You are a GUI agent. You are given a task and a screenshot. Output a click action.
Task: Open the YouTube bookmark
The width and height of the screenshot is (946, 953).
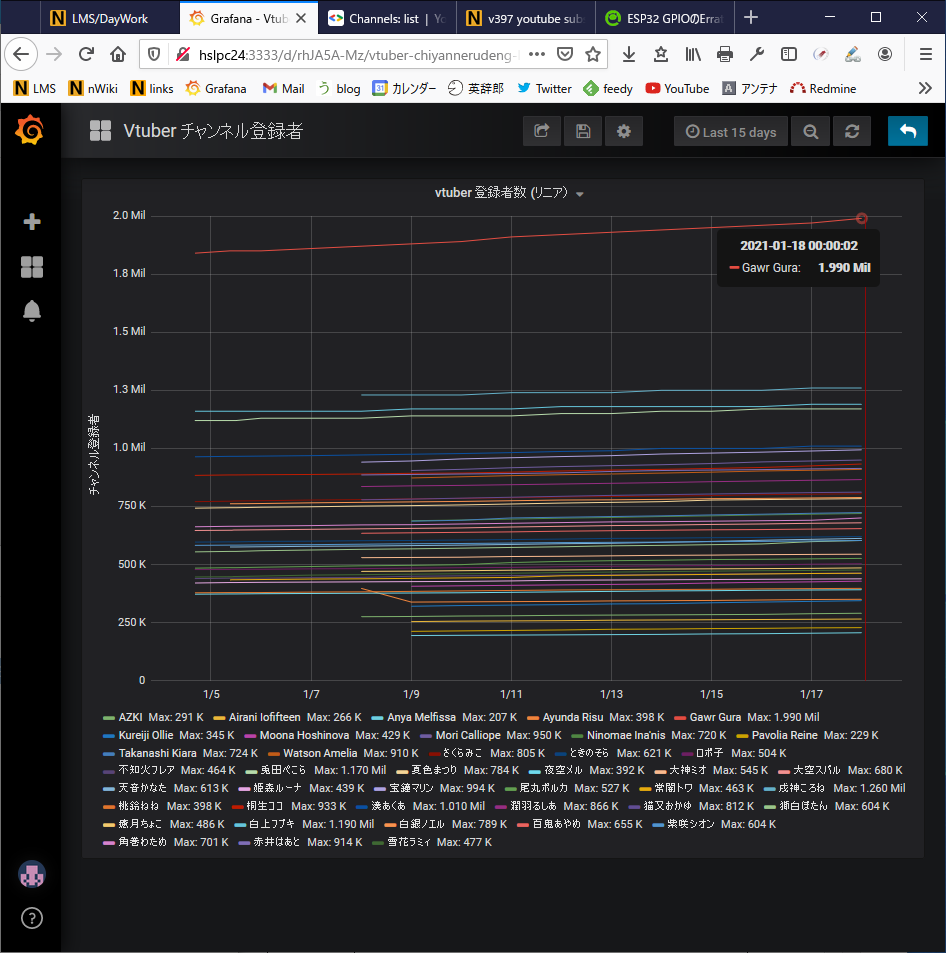677,89
